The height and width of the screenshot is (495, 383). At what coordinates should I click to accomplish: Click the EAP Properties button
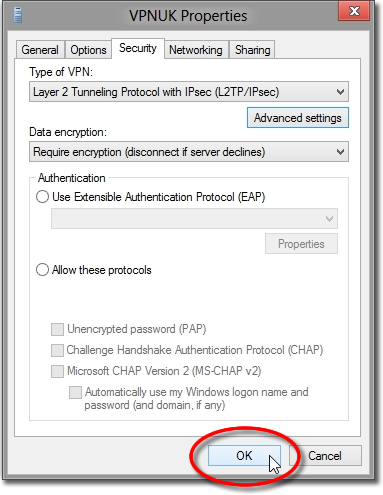[x=301, y=244]
